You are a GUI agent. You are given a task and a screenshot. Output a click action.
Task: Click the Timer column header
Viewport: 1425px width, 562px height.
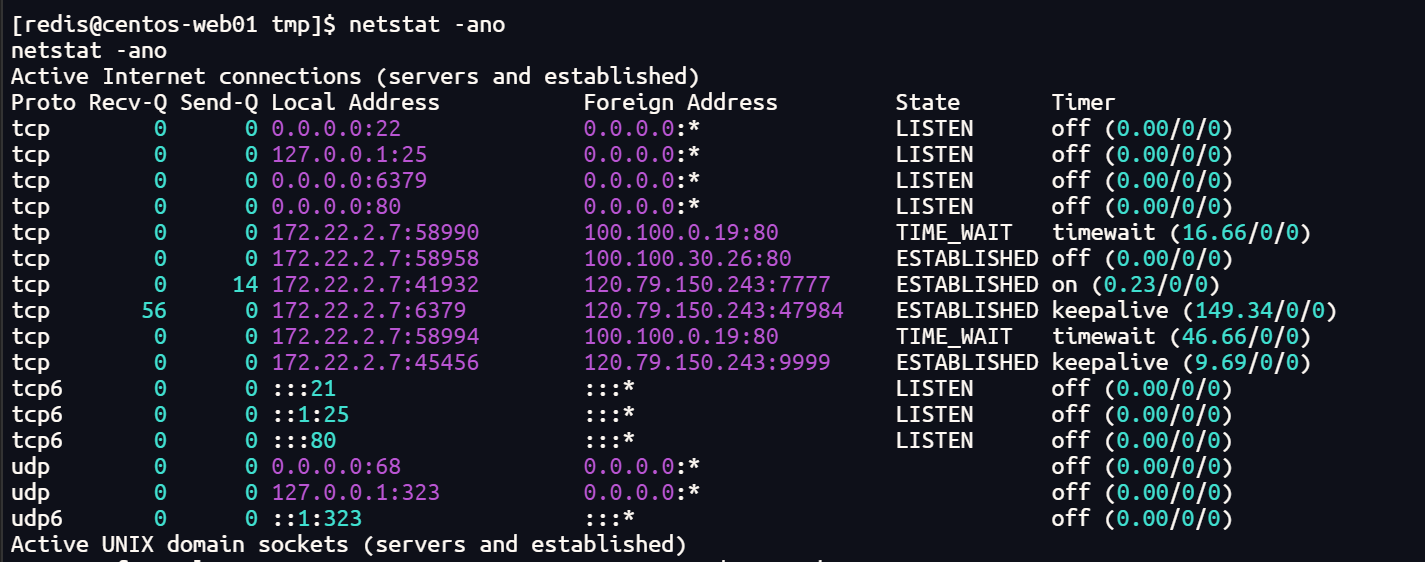pos(1083,102)
